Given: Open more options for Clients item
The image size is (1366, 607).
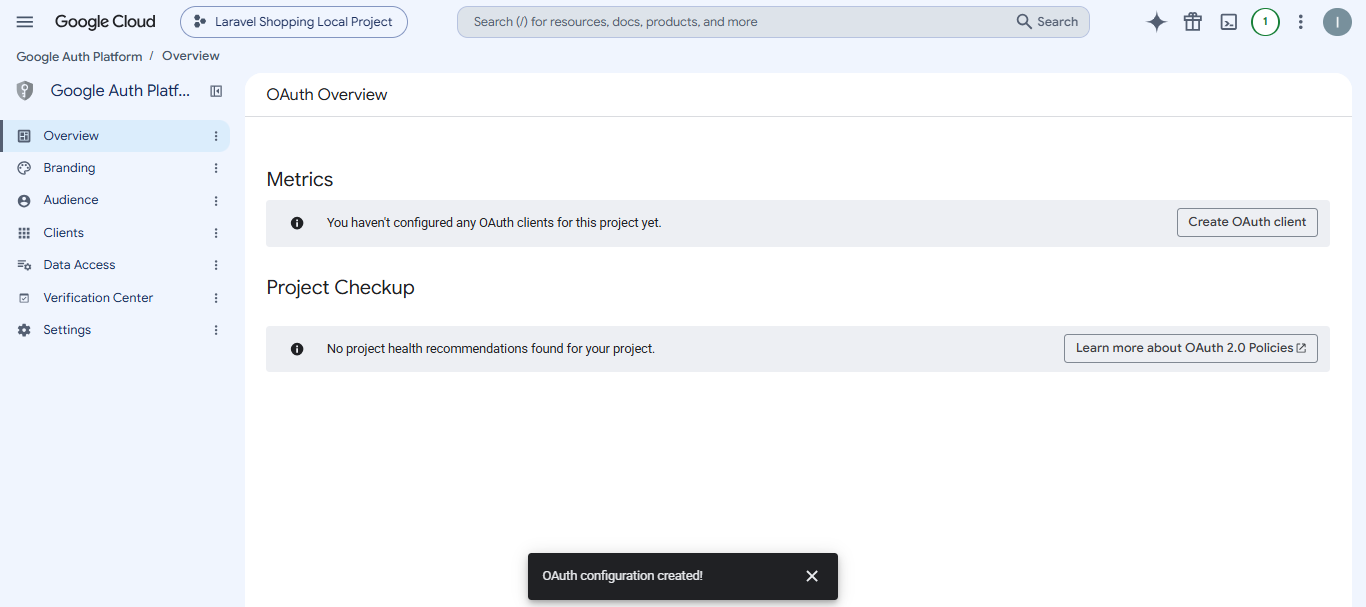Looking at the screenshot, I should point(216,233).
